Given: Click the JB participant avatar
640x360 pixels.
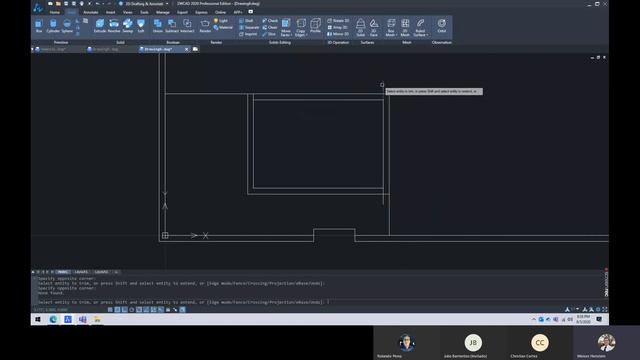Looking at the screenshot, I should coord(473,342).
